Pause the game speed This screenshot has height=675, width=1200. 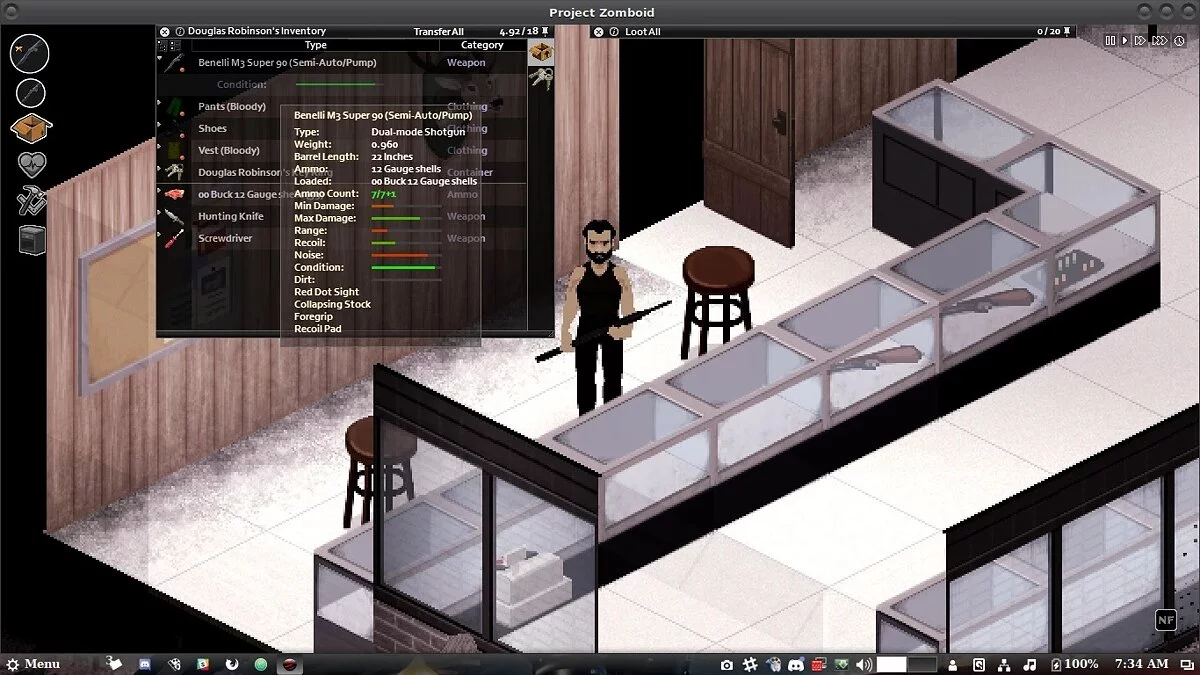click(x=1109, y=41)
